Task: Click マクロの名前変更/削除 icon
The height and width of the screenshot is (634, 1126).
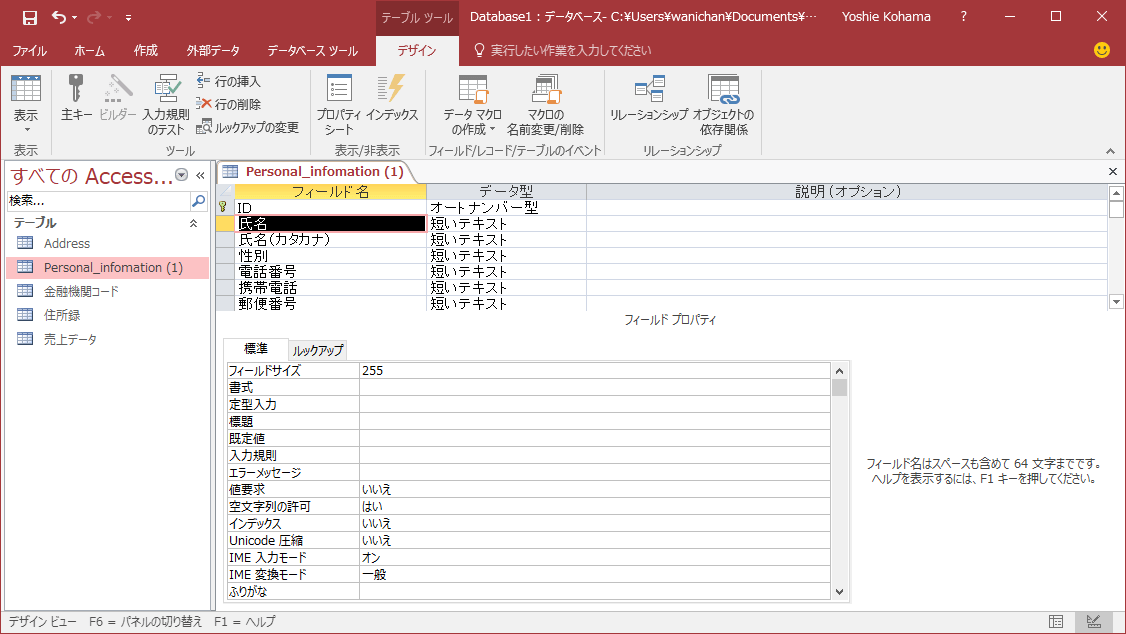Action: 545,105
